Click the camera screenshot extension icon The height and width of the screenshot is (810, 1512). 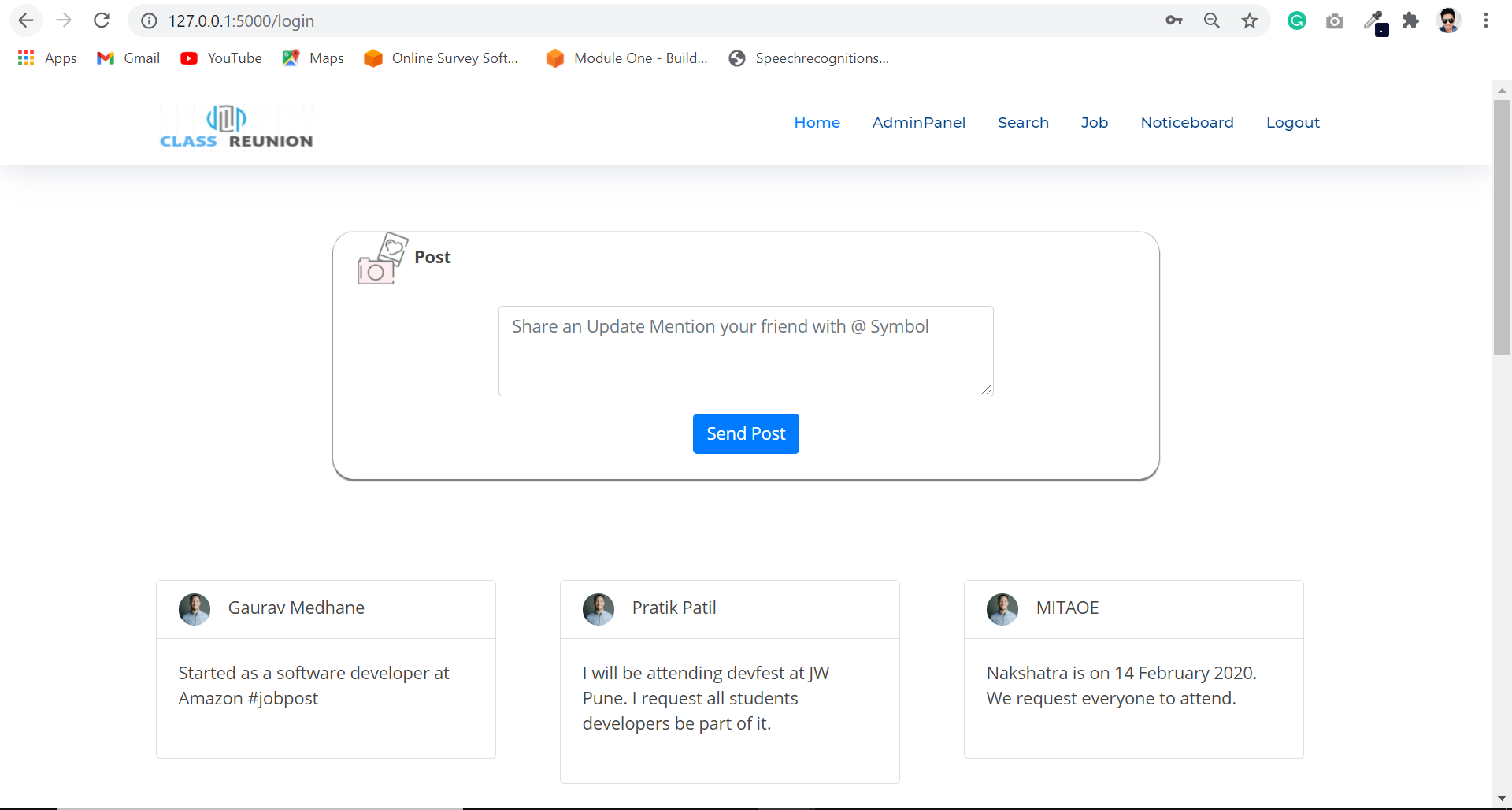(1335, 21)
